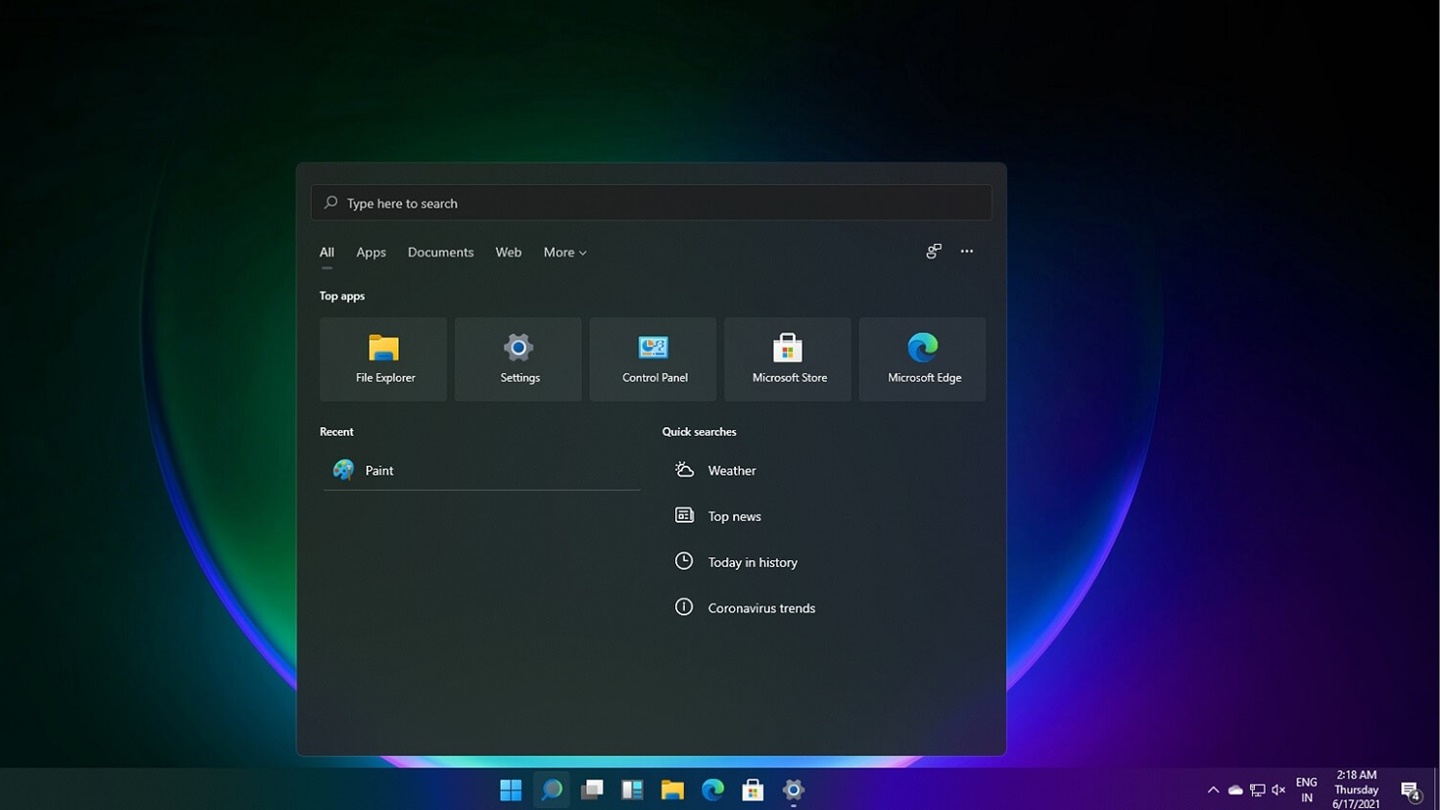Open Task View from the taskbar
Viewport: 1440px width, 810px height.
click(592, 790)
